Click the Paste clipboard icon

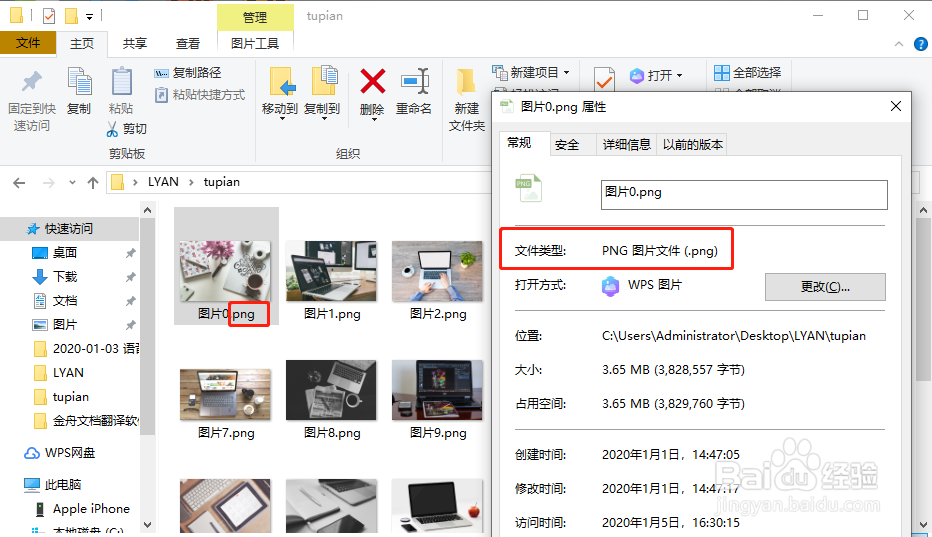click(x=121, y=81)
